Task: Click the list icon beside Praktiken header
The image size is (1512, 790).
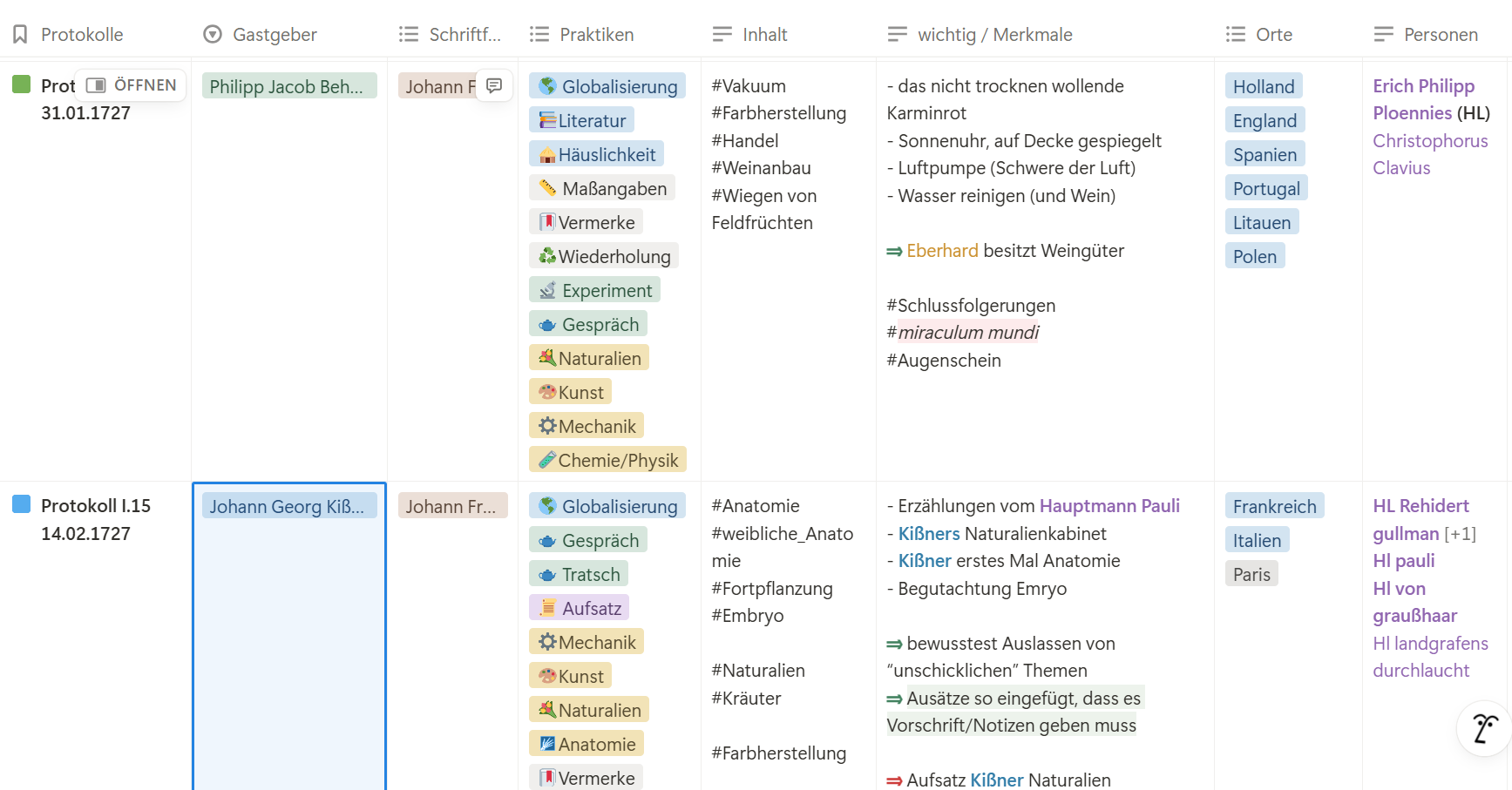Action: (539, 35)
